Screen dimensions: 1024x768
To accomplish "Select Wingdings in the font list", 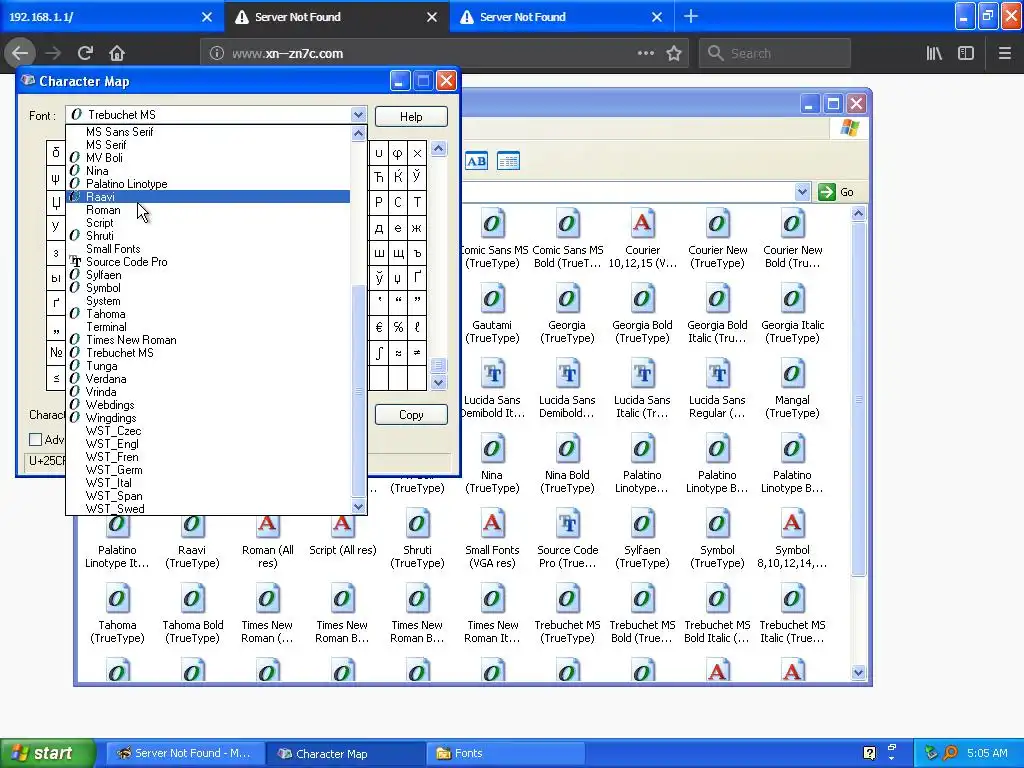I will tap(208, 418).
